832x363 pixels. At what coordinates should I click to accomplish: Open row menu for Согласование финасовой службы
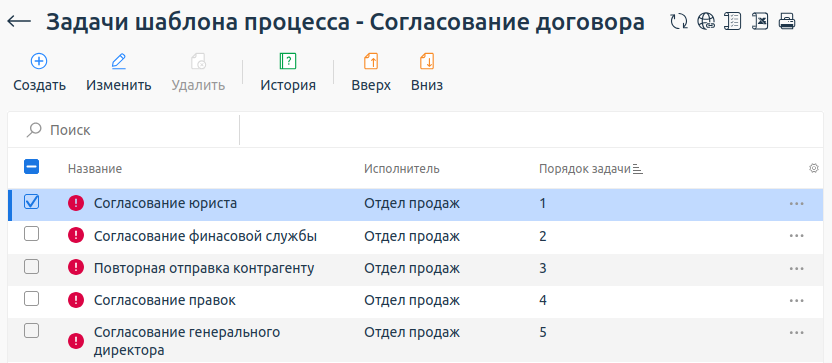coord(796,236)
